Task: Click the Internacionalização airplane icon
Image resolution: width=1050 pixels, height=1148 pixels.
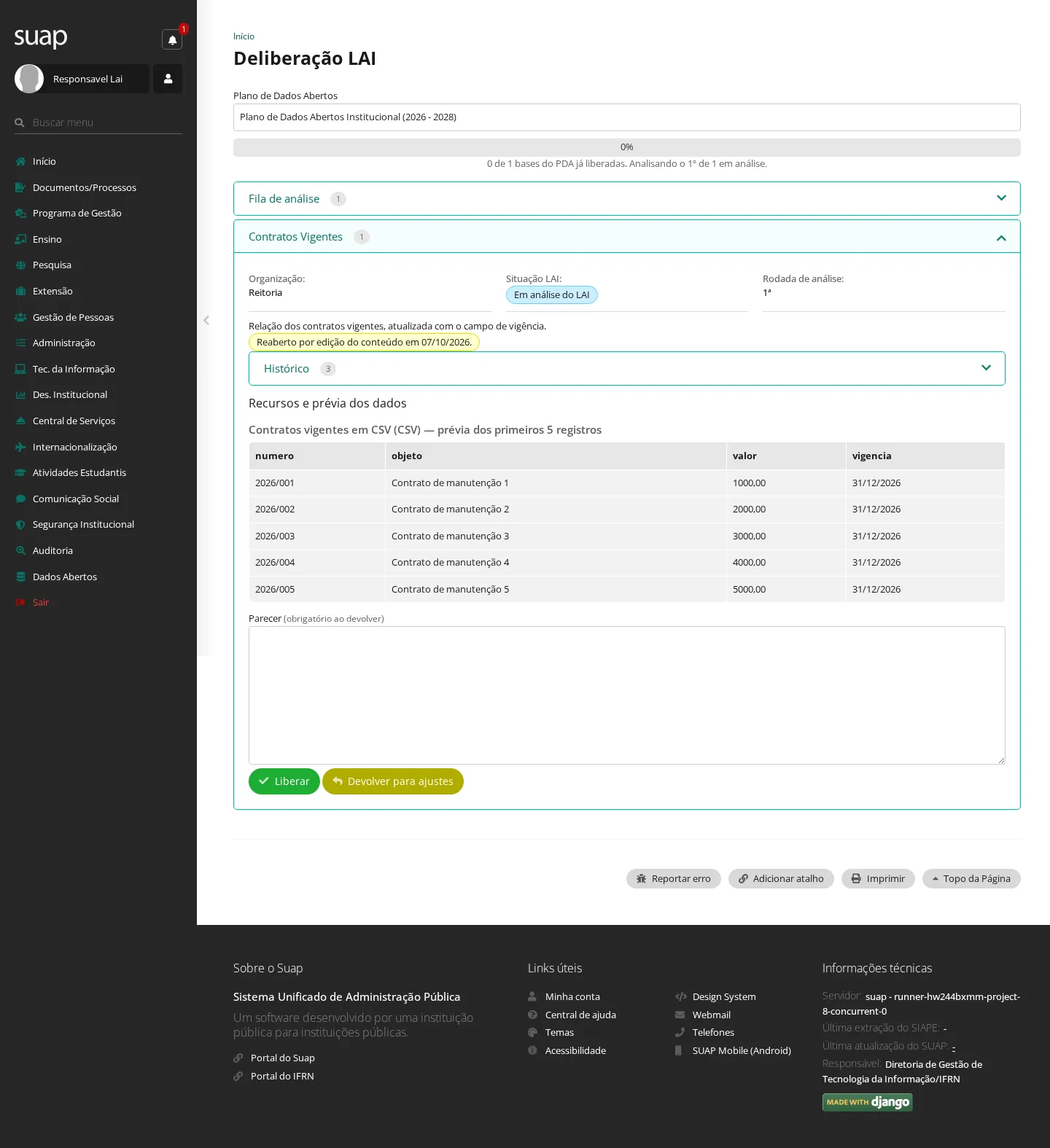Action: click(x=20, y=447)
